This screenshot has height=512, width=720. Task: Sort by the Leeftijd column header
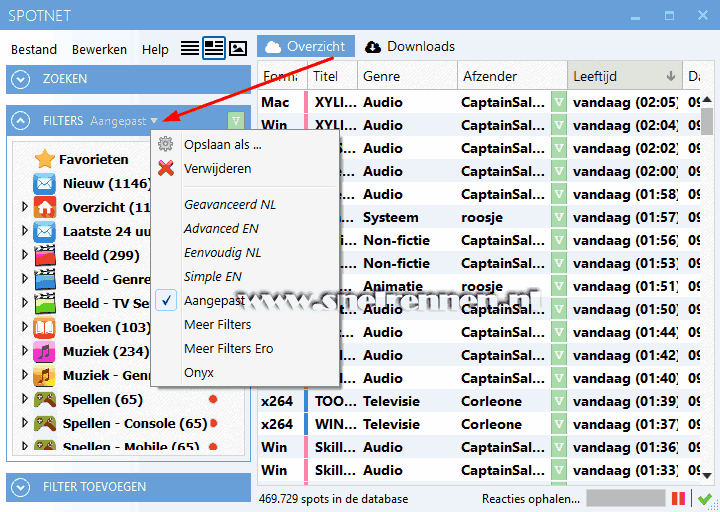tap(624, 76)
